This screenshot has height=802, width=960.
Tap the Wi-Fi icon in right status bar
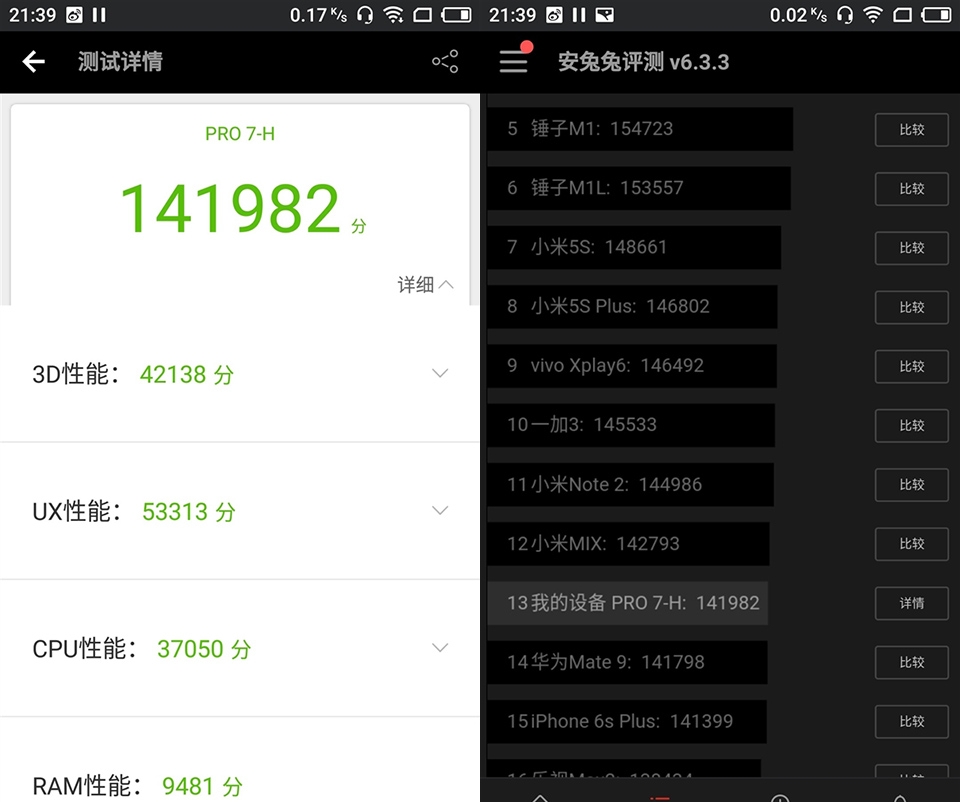(x=873, y=15)
